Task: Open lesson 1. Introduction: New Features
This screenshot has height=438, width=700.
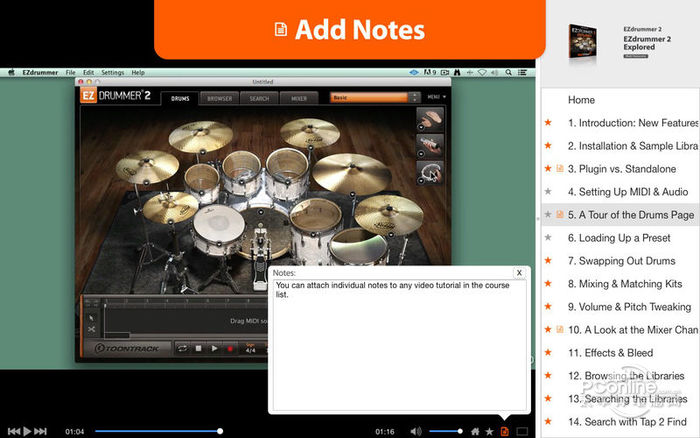Action: tap(633, 123)
